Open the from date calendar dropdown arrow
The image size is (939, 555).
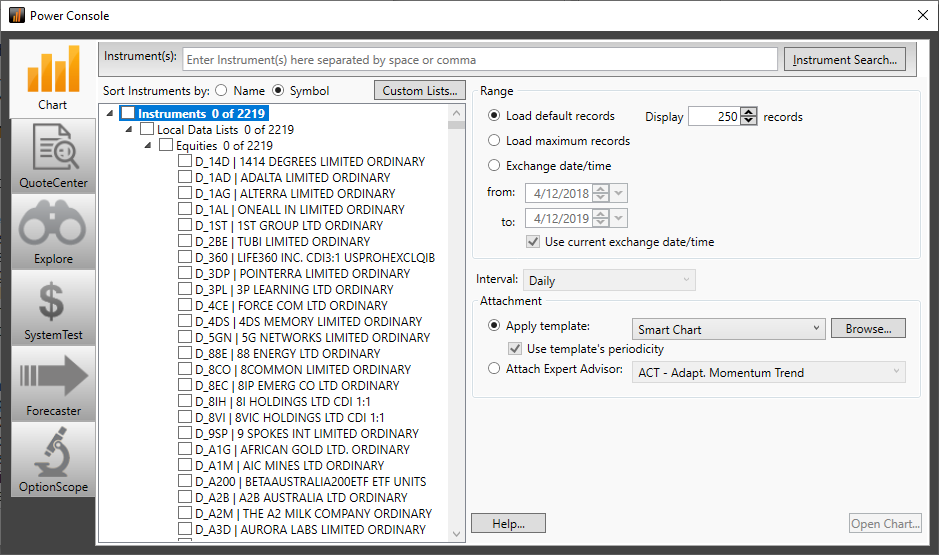(619, 193)
